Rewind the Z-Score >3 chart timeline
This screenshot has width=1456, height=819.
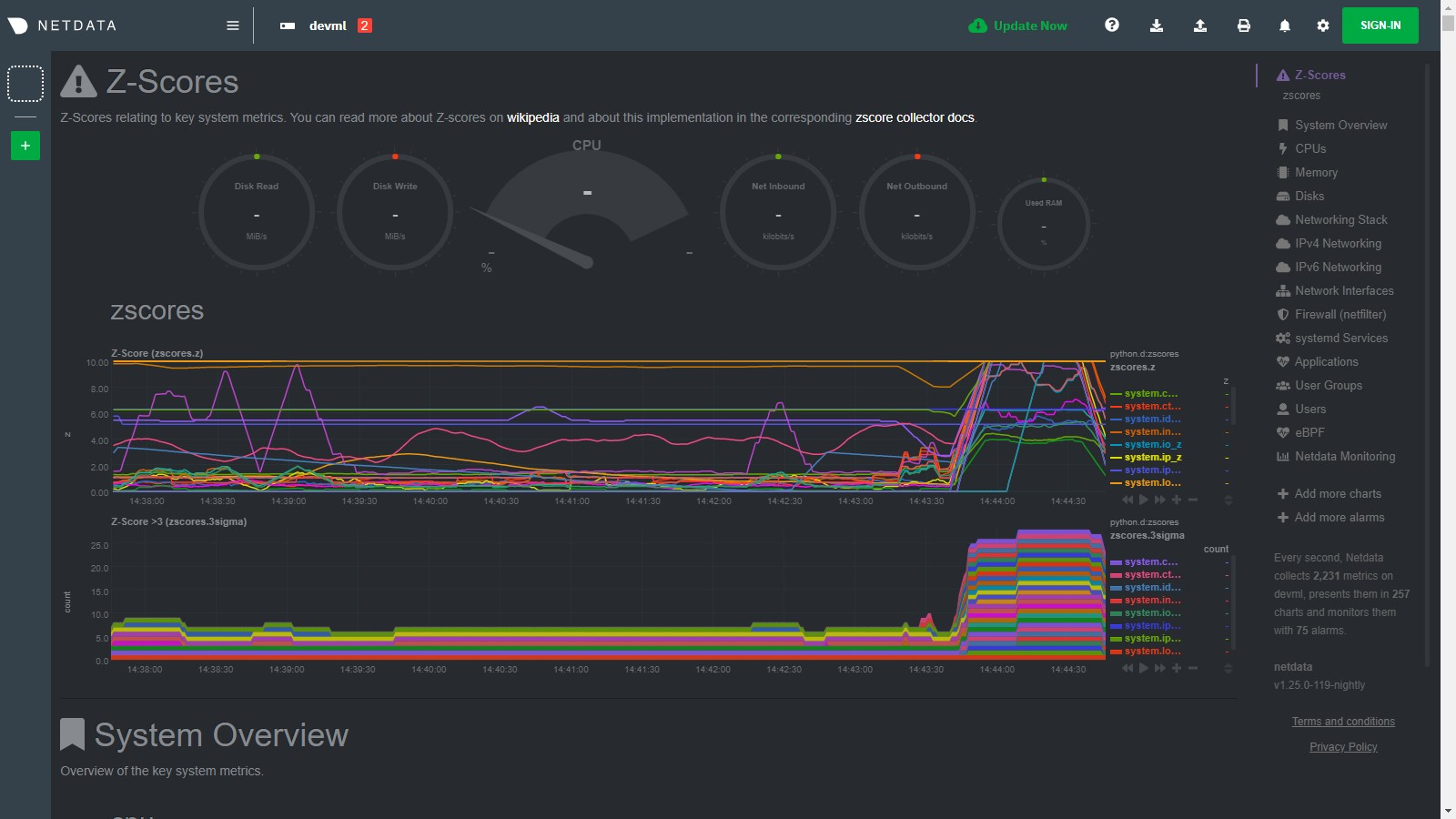(x=1128, y=668)
